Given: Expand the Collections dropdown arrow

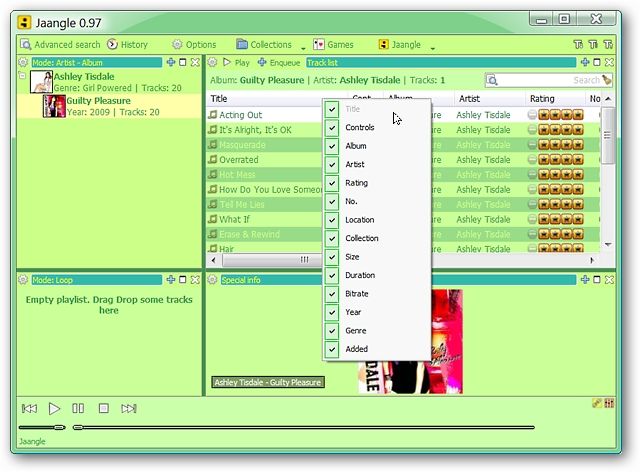Looking at the screenshot, I should (303, 48).
